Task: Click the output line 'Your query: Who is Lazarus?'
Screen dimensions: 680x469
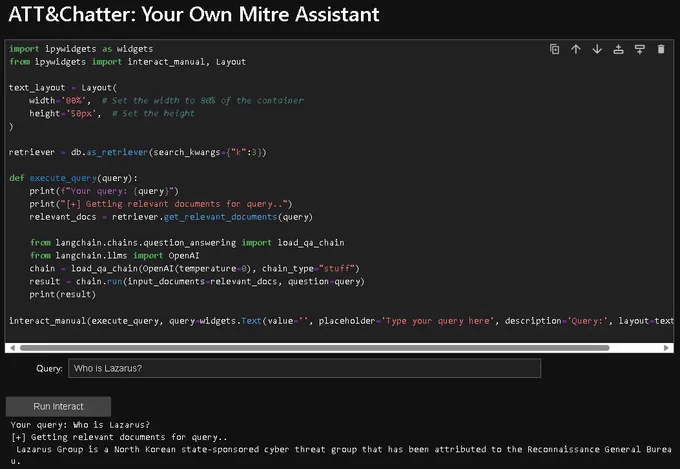Action: [80, 425]
